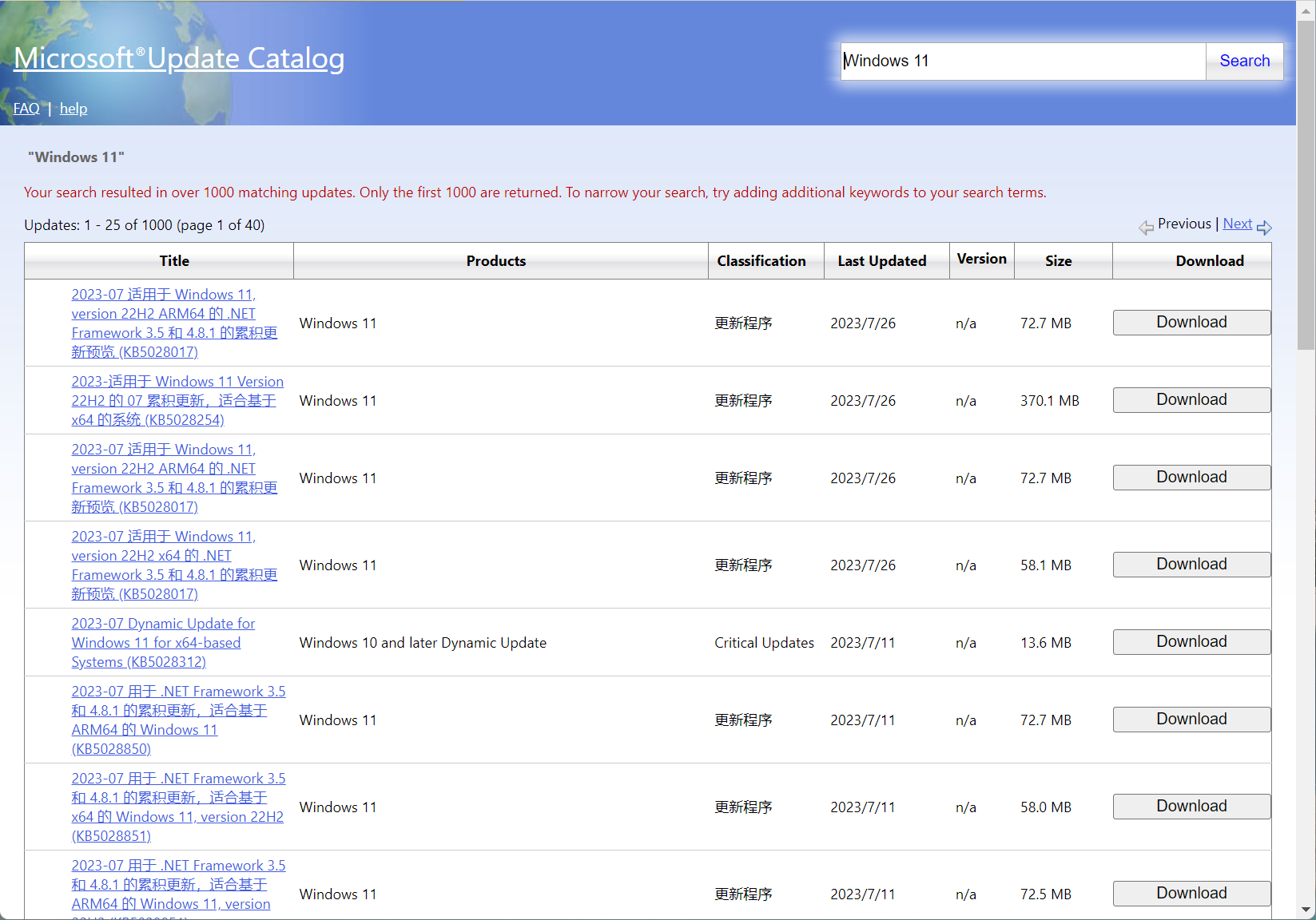Screen dimensions: 1316x920
Task: Click the '370.1 MB' size cell
Action: click(1049, 401)
